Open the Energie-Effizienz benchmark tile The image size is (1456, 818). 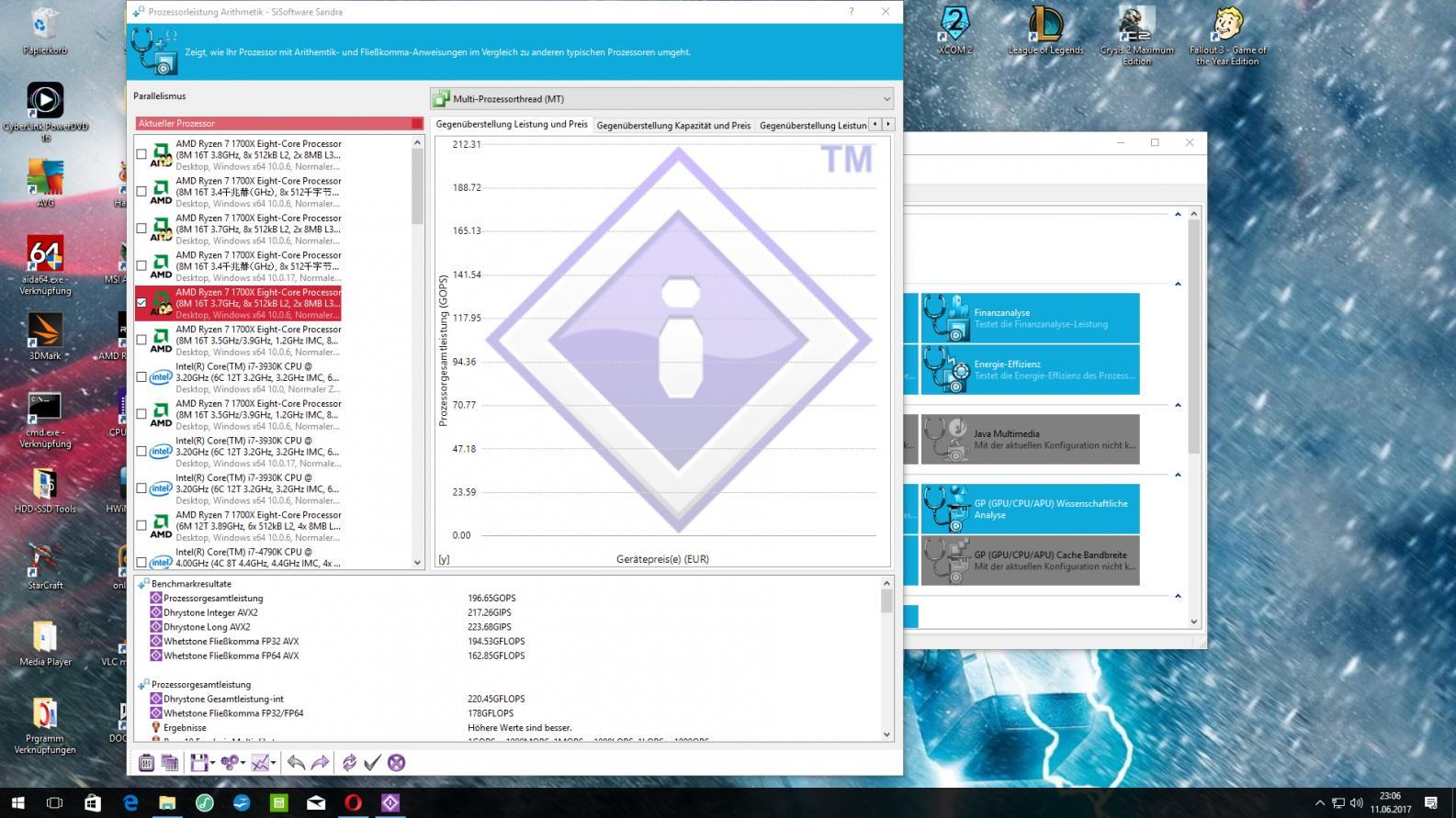click(1030, 369)
